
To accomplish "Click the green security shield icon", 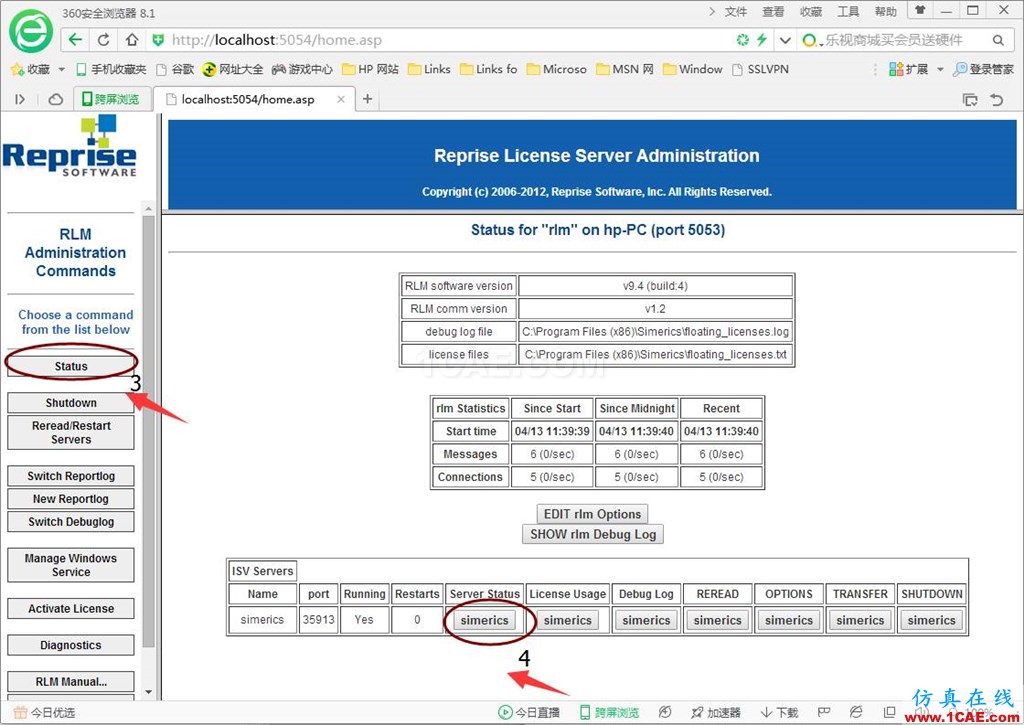I will coord(158,40).
